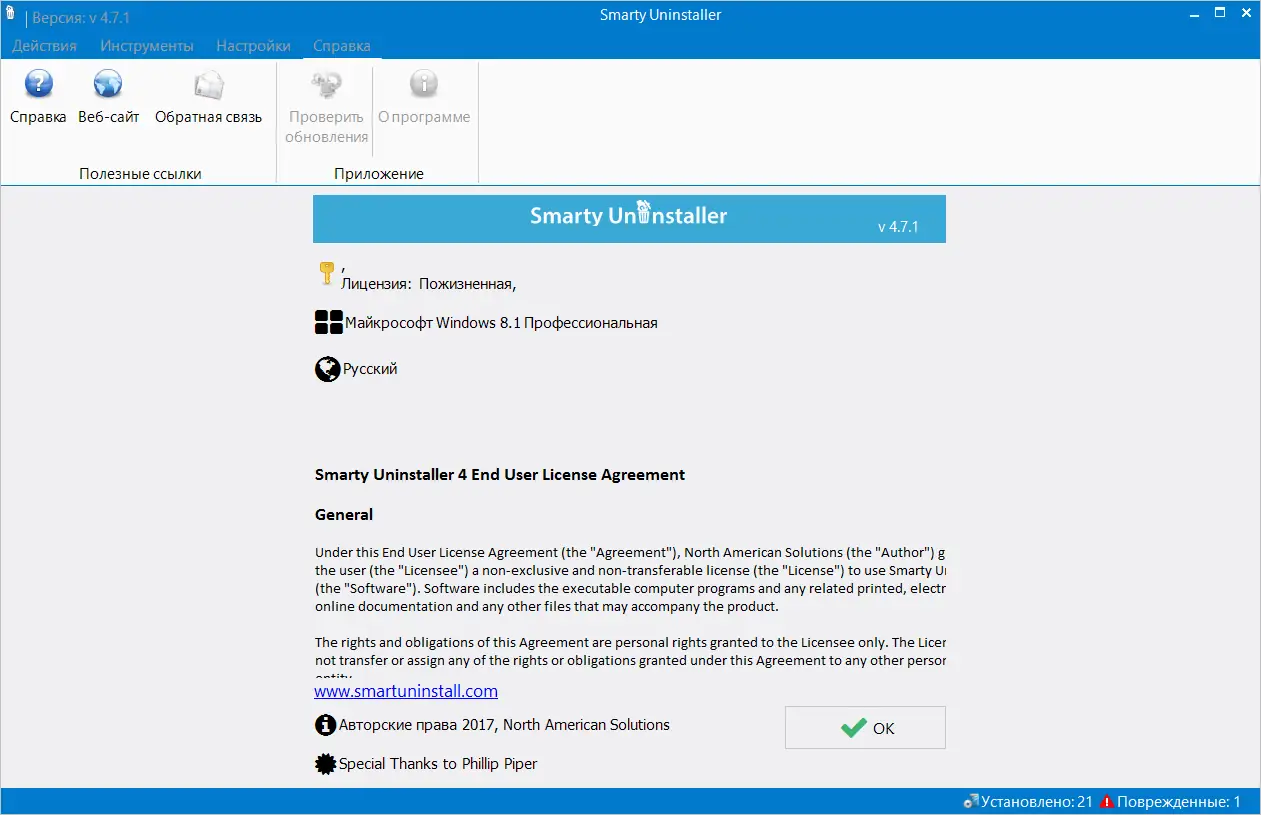Open the Справка help icon
The width and height of the screenshot is (1261, 815).
tap(38, 86)
